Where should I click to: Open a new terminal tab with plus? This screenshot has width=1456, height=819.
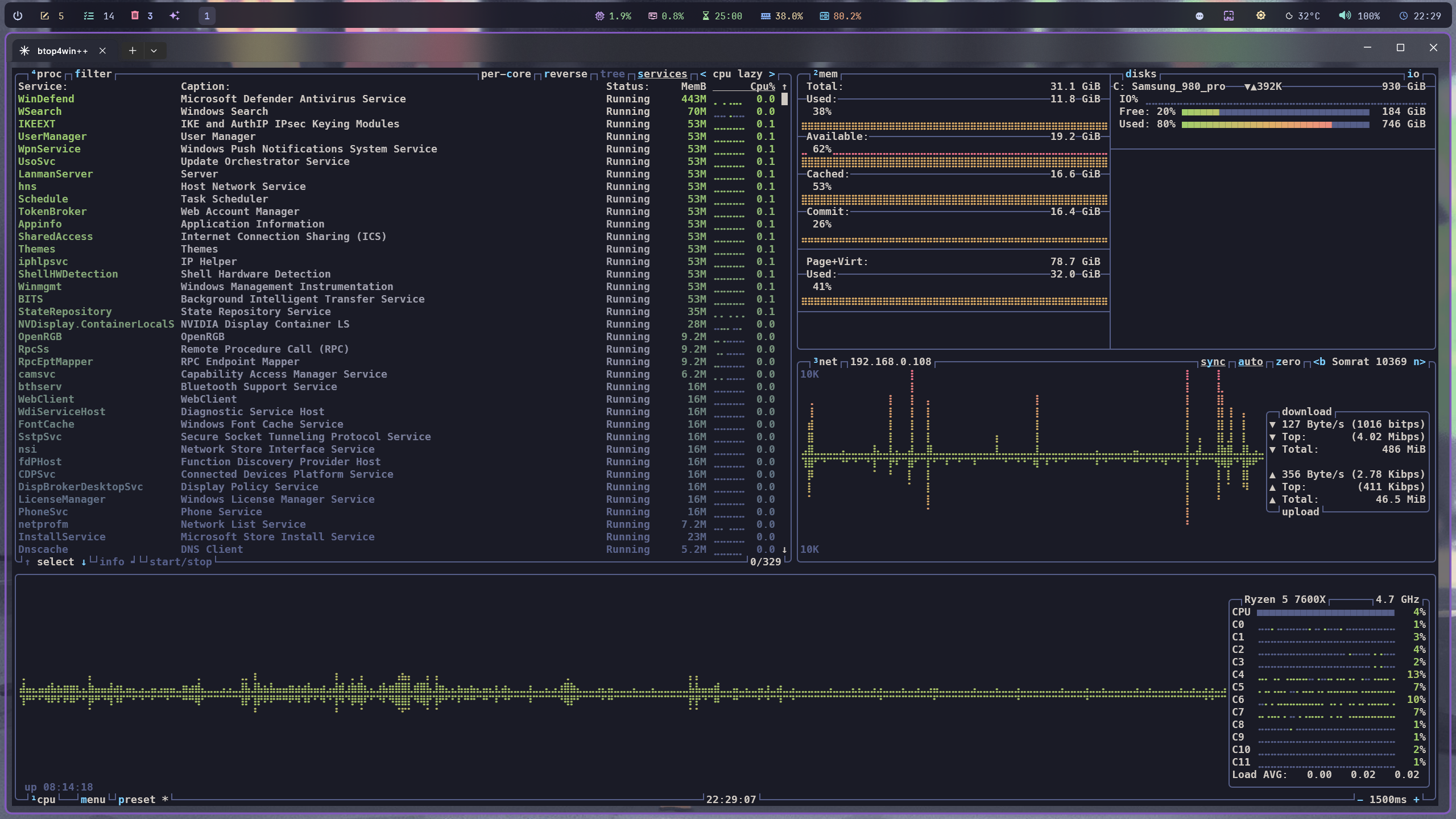pos(133,51)
